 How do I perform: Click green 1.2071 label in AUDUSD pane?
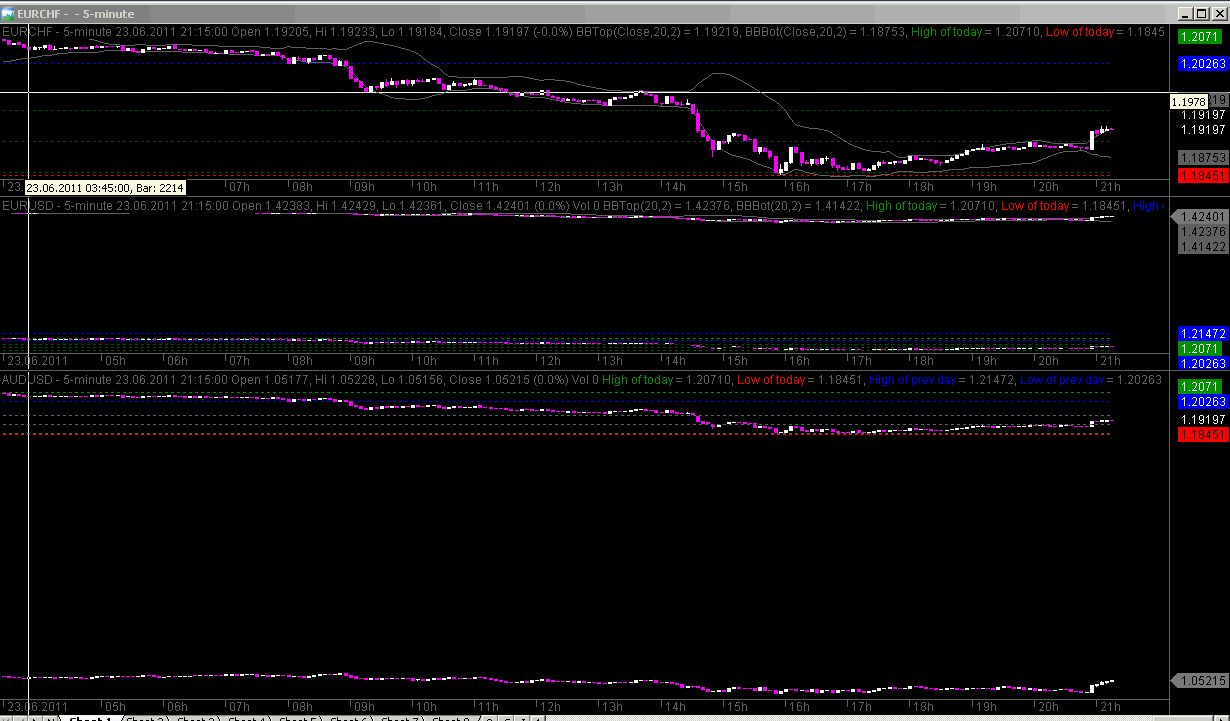click(1199, 386)
